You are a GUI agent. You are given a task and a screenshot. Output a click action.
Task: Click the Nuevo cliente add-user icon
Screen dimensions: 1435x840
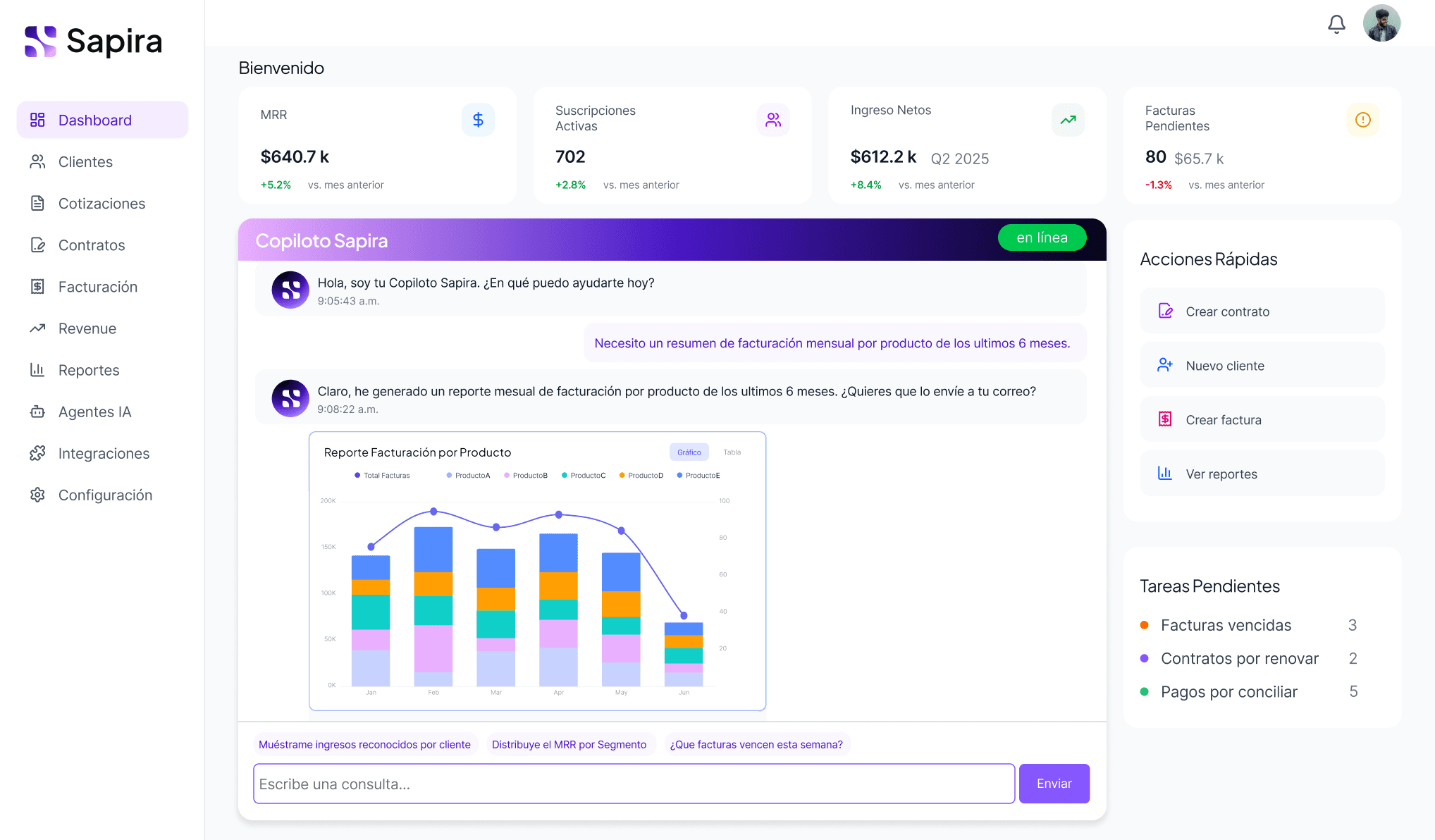1165,365
